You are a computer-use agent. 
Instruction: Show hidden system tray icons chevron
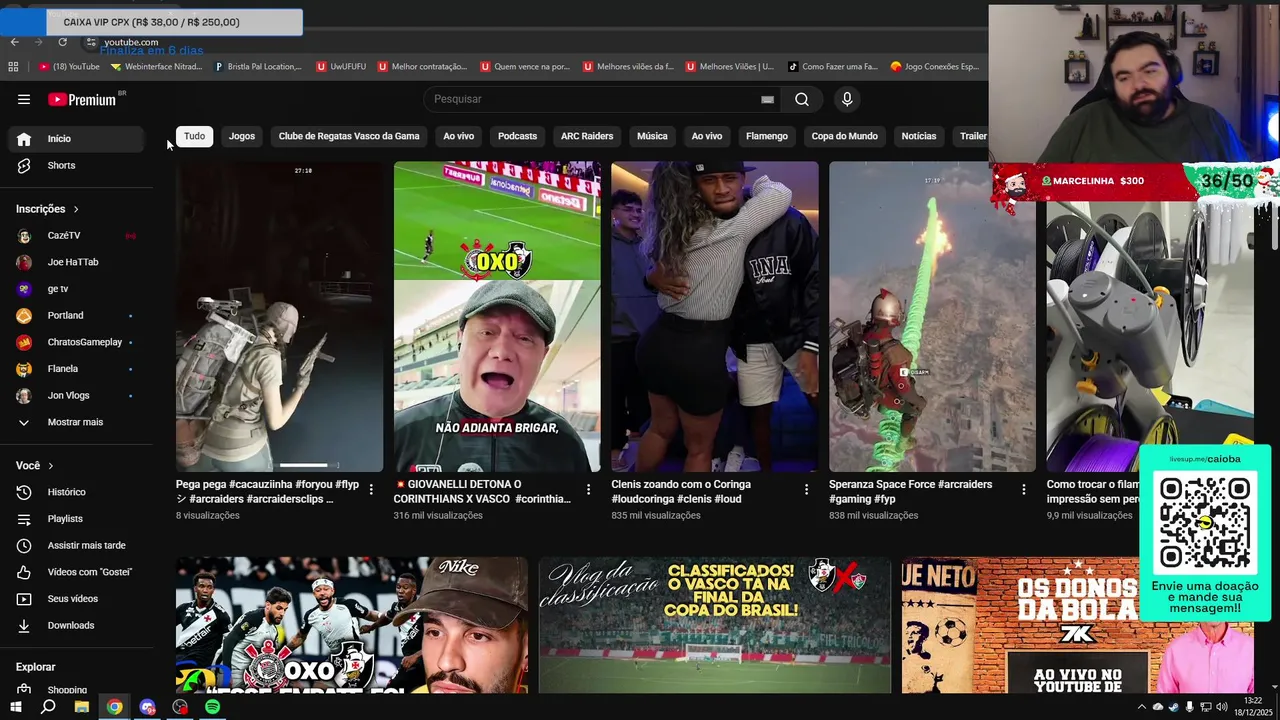(1142, 707)
